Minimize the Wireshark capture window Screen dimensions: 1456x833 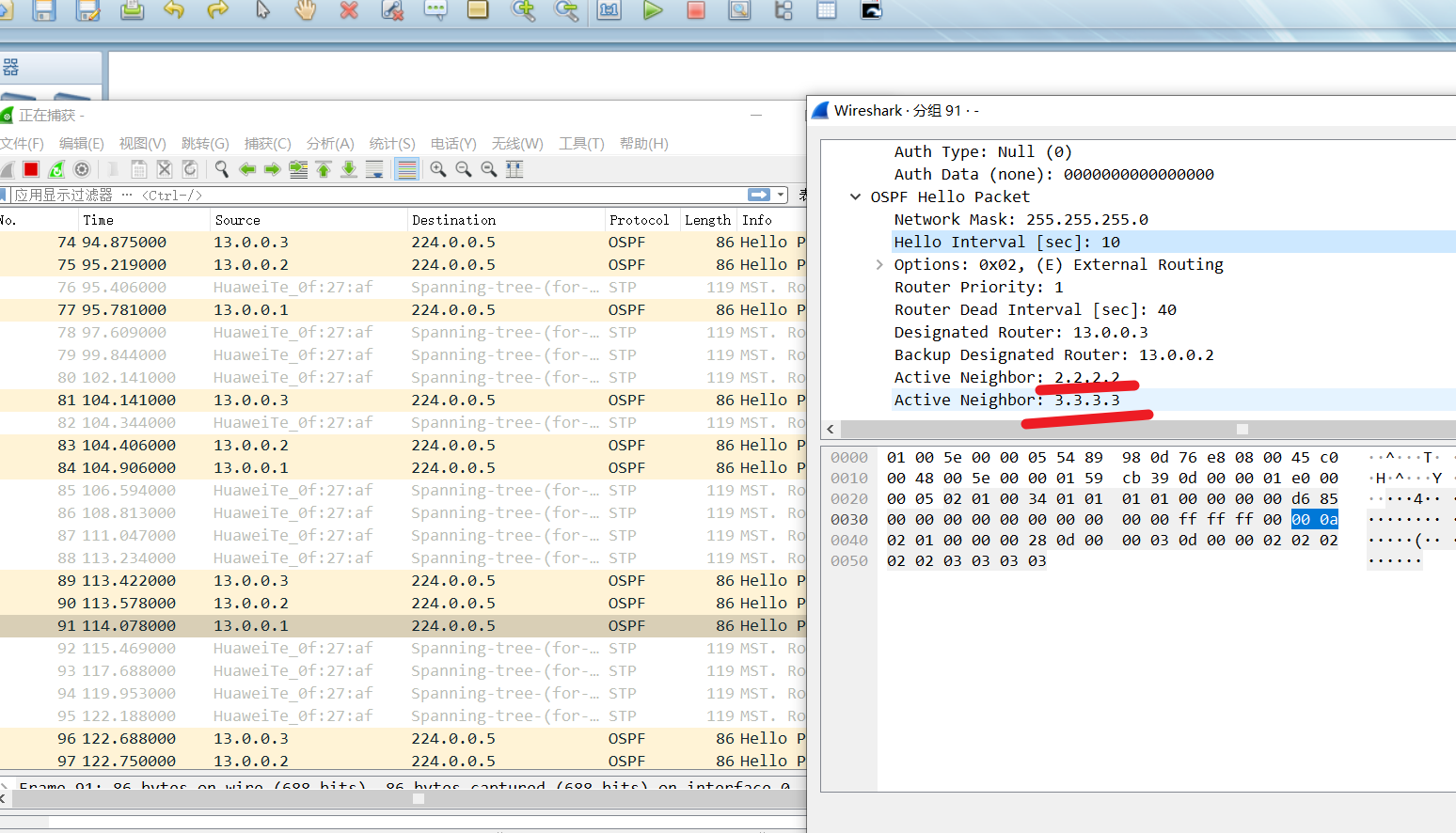coord(755,115)
